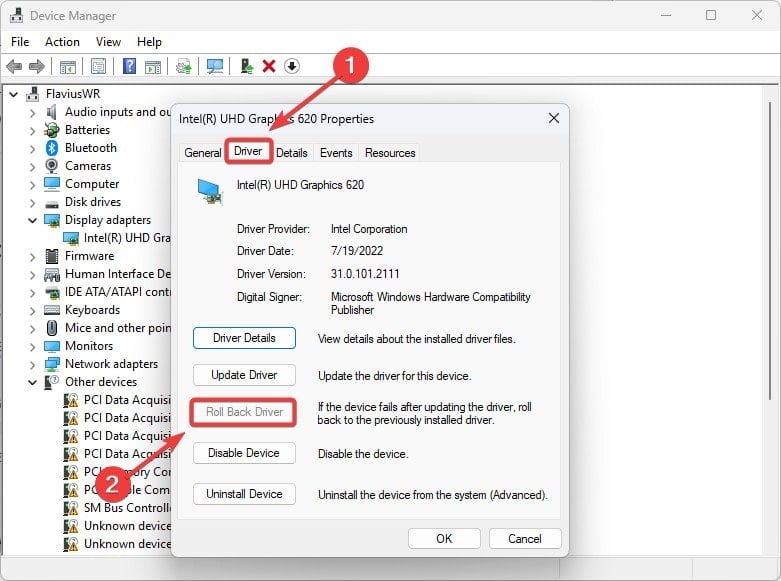Click the Back arrow toolbar icon

pyautogui.click(x=14, y=66)
